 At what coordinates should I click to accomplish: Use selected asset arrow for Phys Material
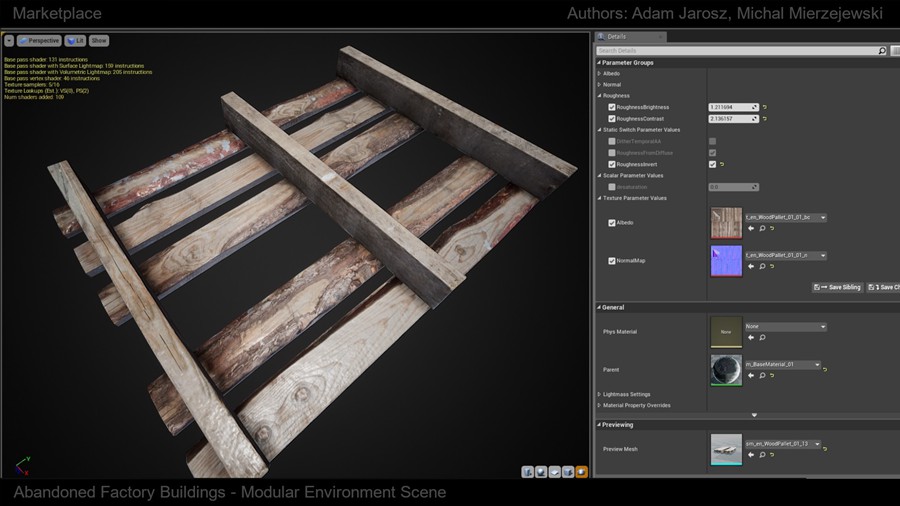(x=751, y=338)
